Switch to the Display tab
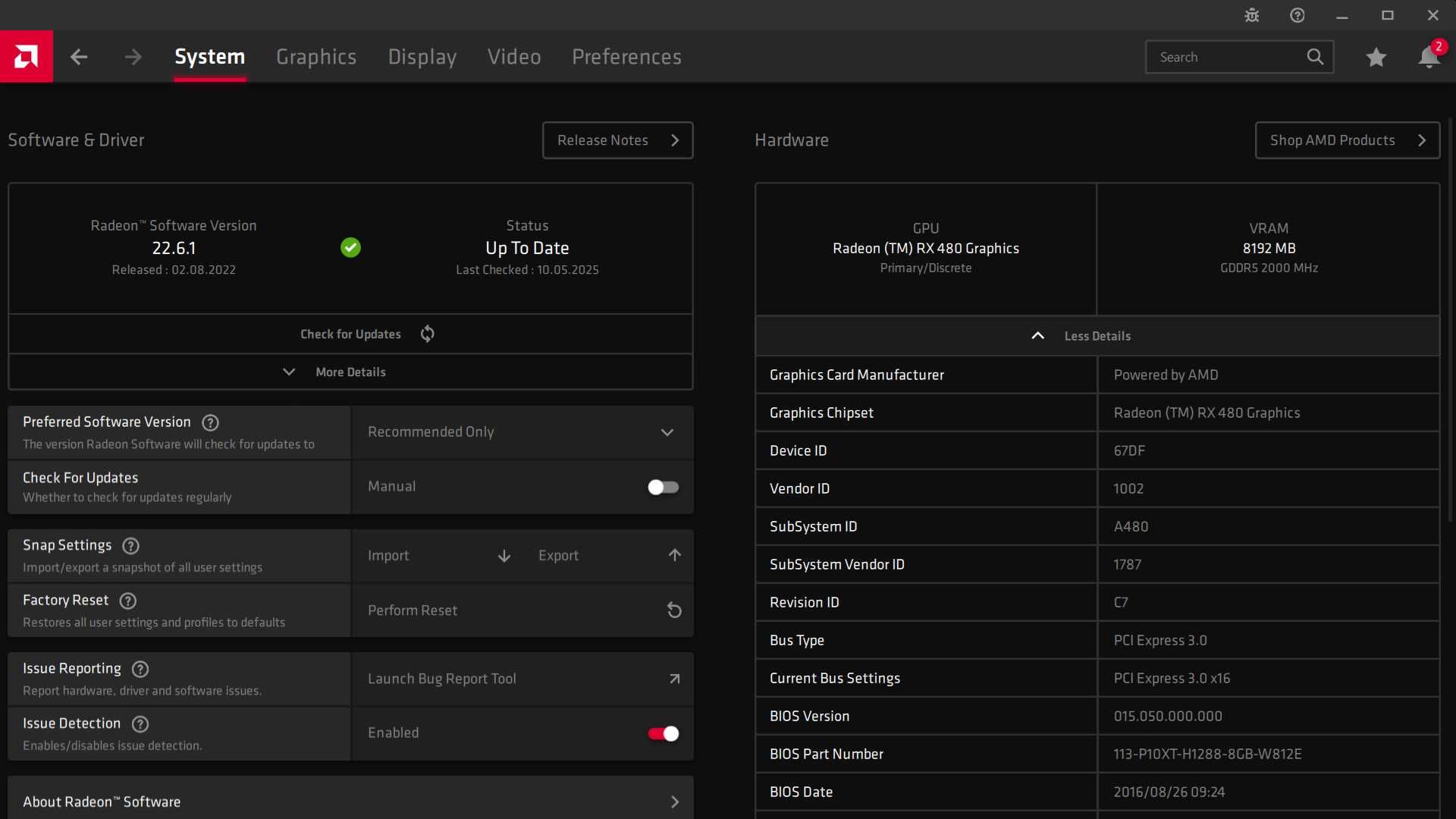 422,57
